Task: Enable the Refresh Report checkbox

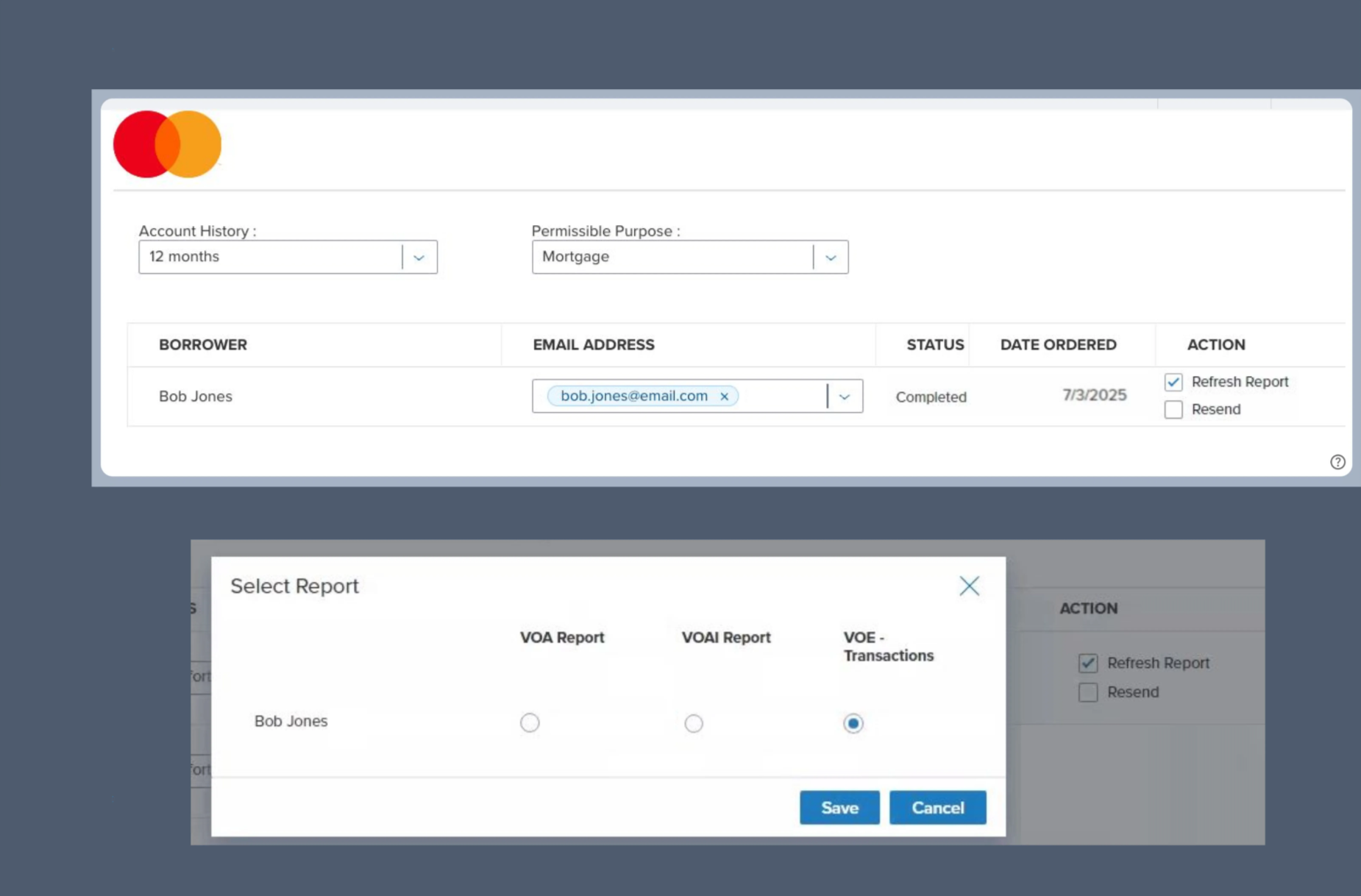Action: pos(1173,382)
